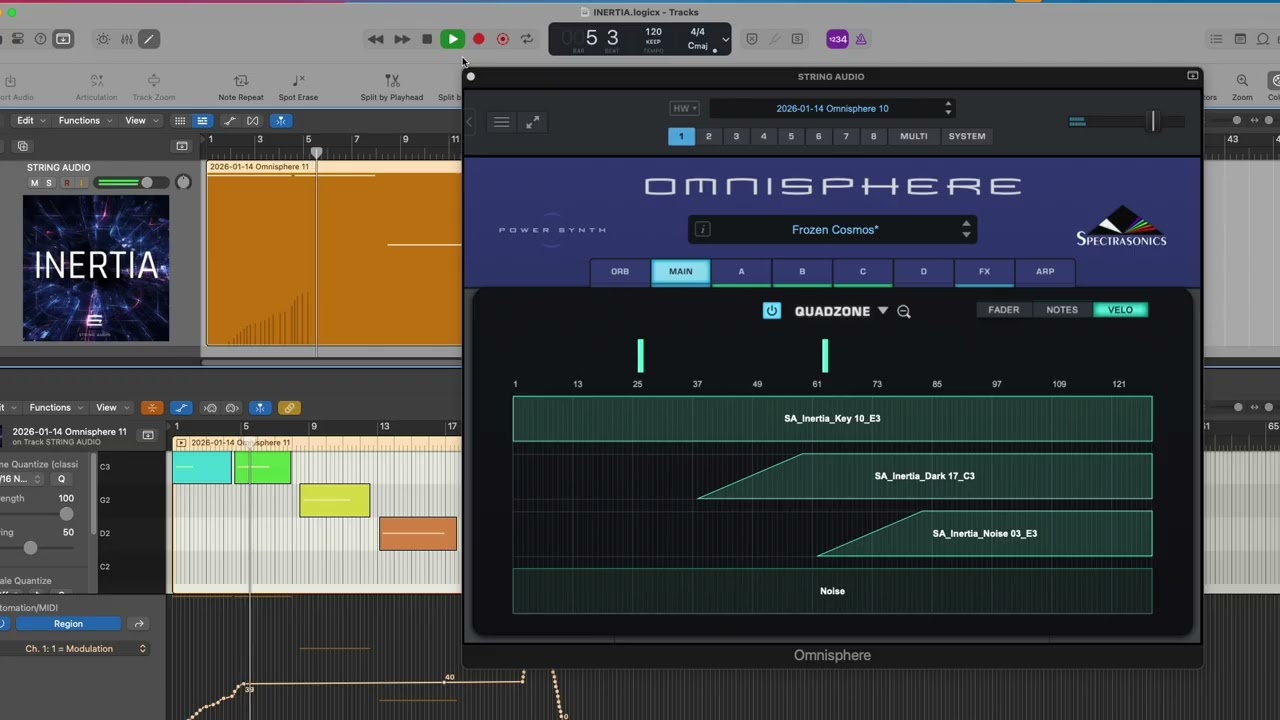
Task: Toggle Cycle mode in the transport
Action: pos(527,39)
